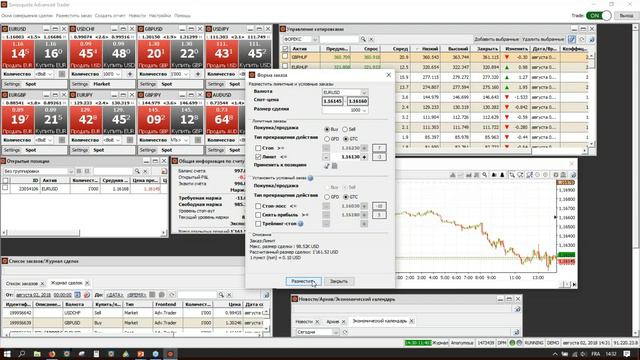Open File Explorer from the taskbar
The height and width of the screenshot is (360, 640).
pos(37,354)
